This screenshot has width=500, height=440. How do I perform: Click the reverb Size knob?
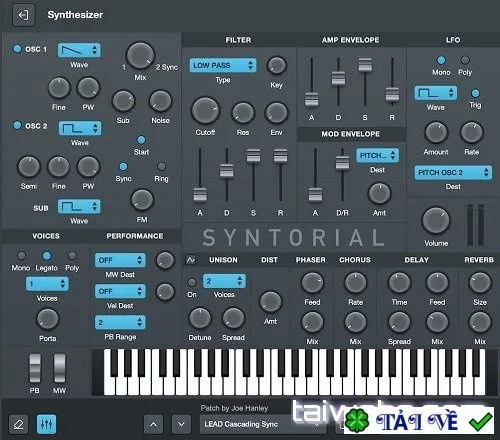[x=480, y=283]
